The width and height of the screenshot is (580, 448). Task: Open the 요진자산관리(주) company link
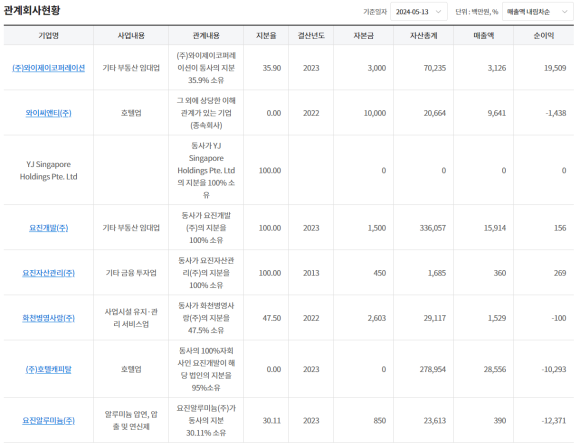click(x=48, y=273)
